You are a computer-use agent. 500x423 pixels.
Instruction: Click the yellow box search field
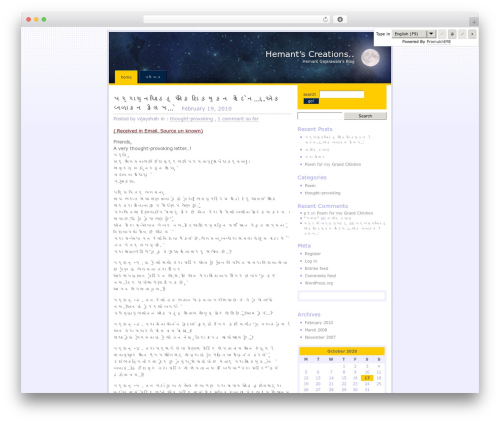(x=342, y=94)
